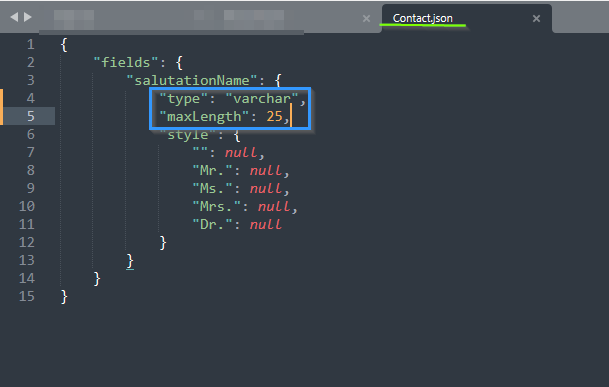Viewport: 609px width, 387px height.
Task: Select line number 5 in gutter
Action: [31, 116]
